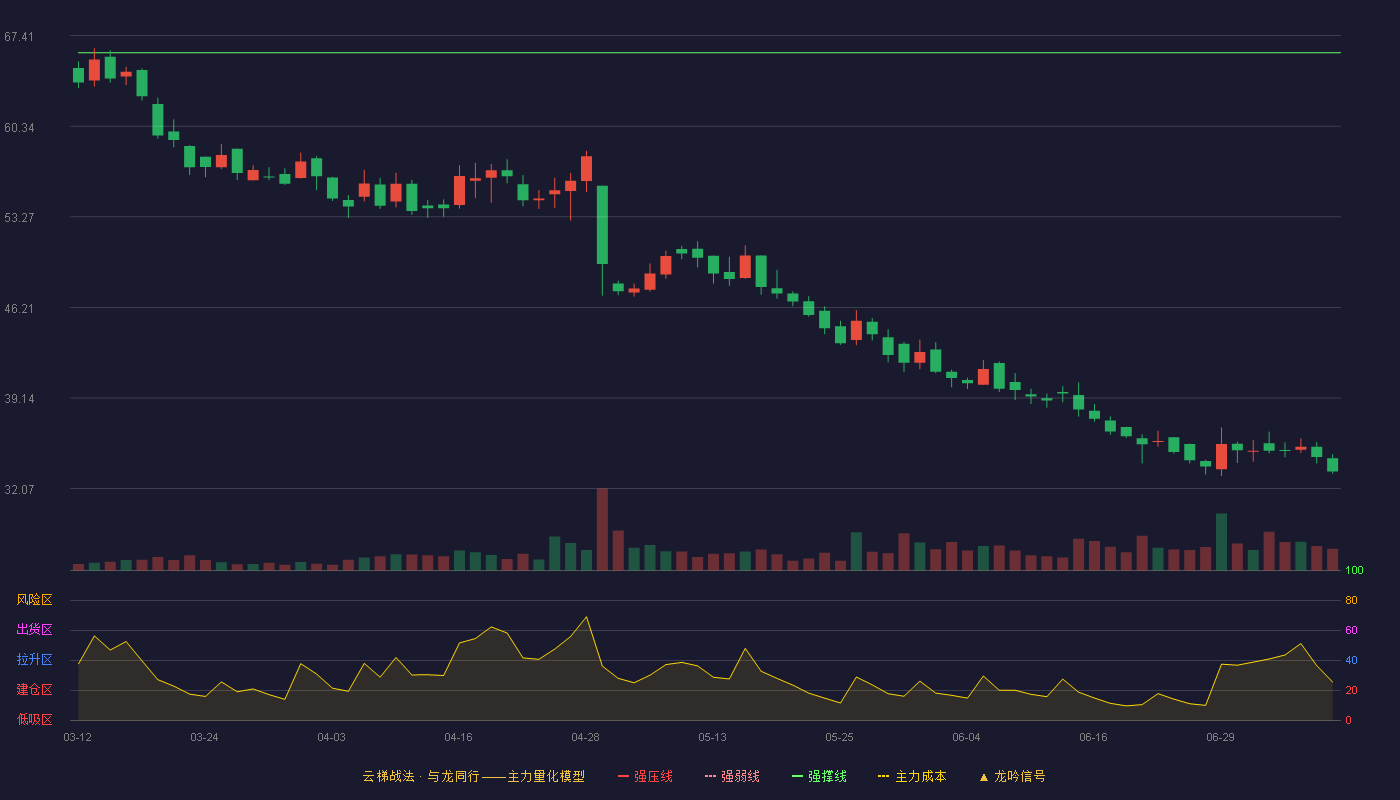Click the 32.07 price axis label
The image size is (1400, 800).
click(x=19, y=490)
